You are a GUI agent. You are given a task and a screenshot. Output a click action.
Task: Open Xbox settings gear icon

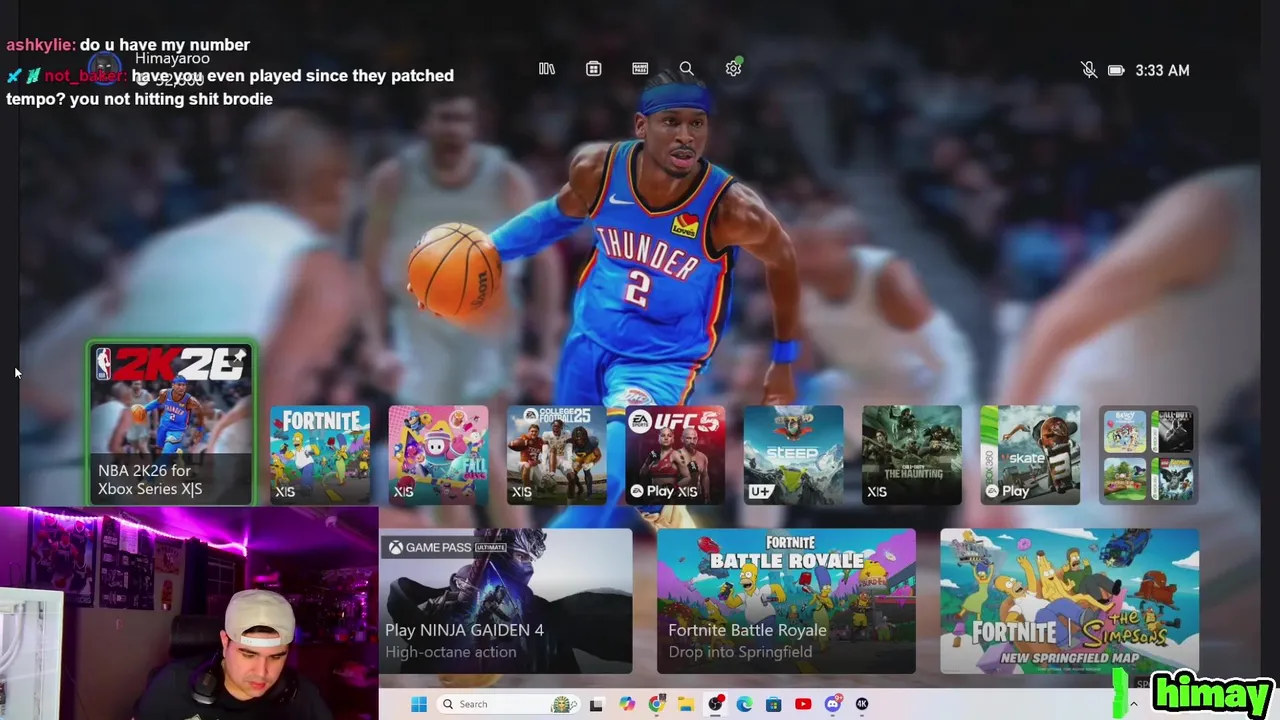tap(733, 68)
